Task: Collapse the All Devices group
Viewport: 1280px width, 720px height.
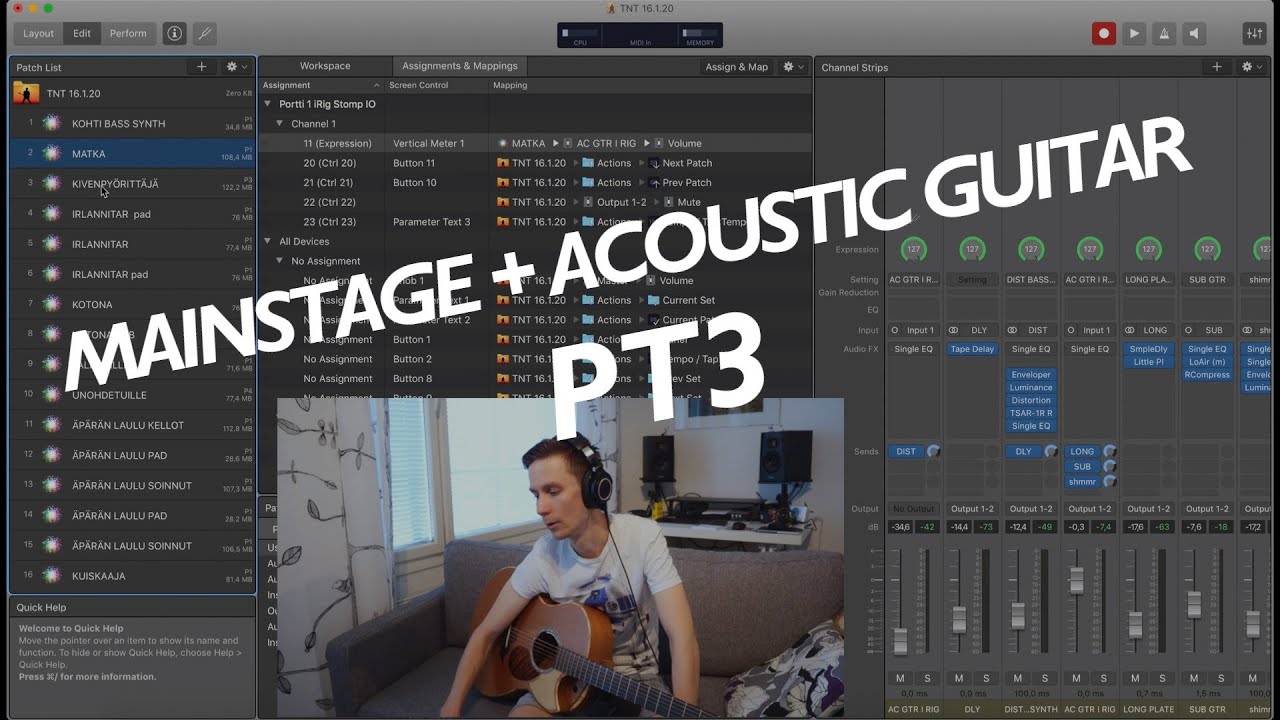Action: point(268,241)
